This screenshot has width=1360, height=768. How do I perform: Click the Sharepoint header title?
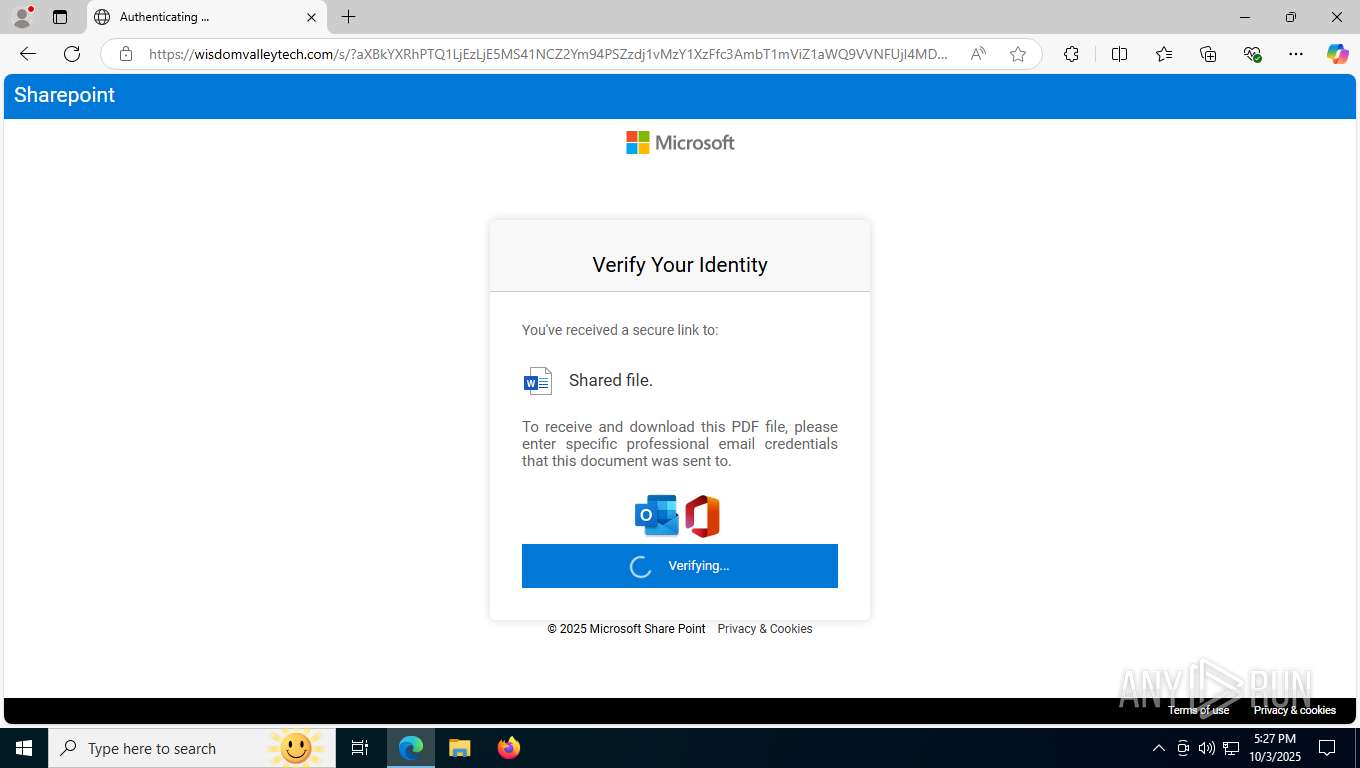pyautogui.click(x=64, y=95)
